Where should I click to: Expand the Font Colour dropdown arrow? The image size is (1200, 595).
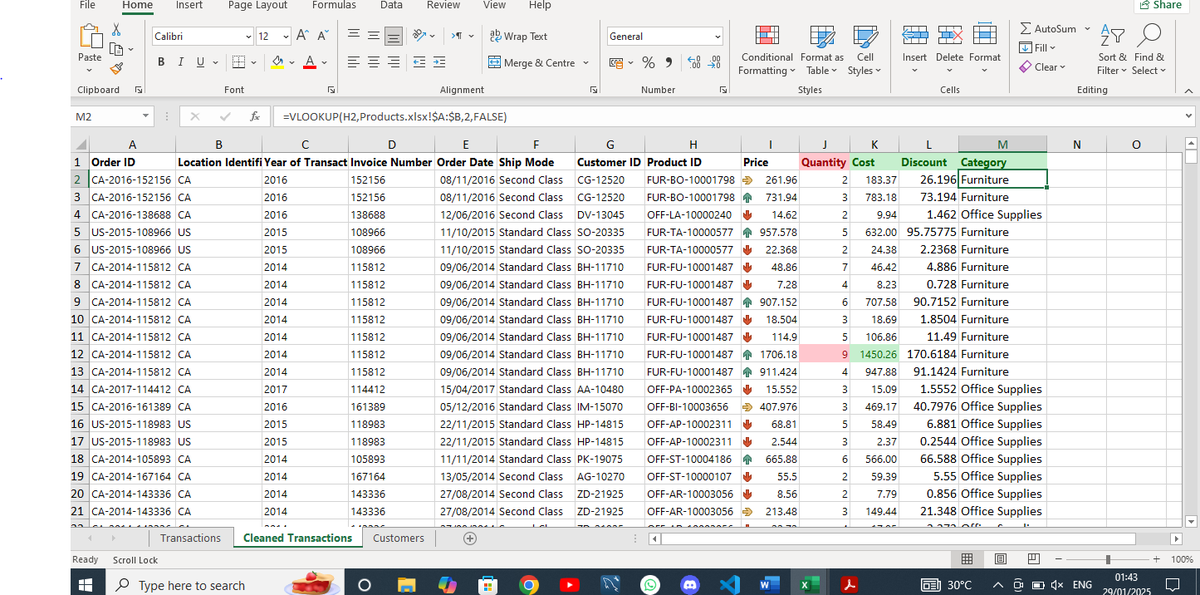coord(326,63)
